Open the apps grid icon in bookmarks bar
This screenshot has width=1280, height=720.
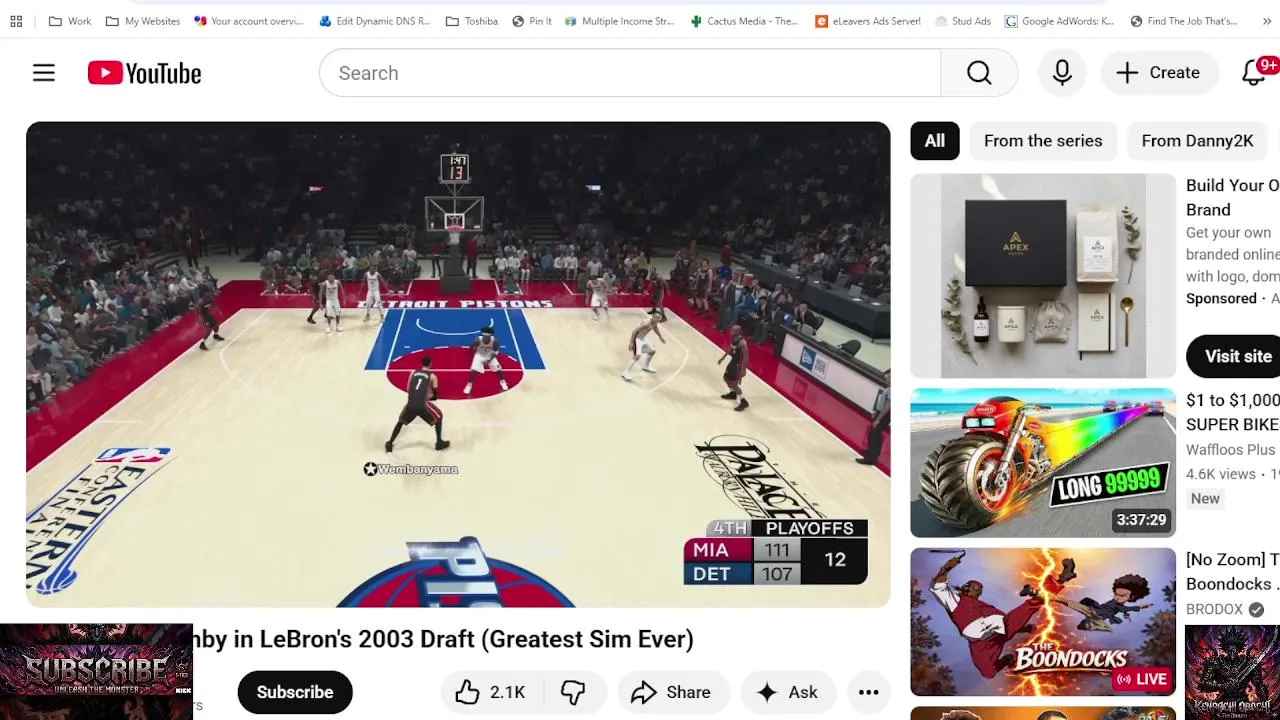[x=16, y=21]
